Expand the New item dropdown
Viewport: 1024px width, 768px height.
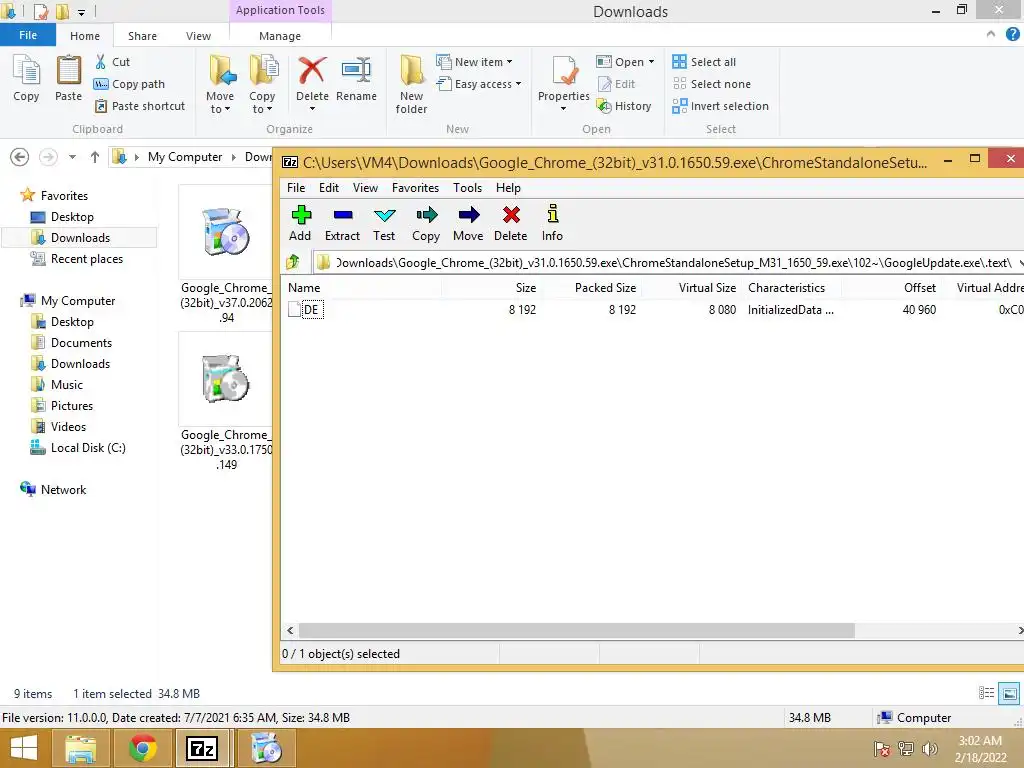pos(509,62)
